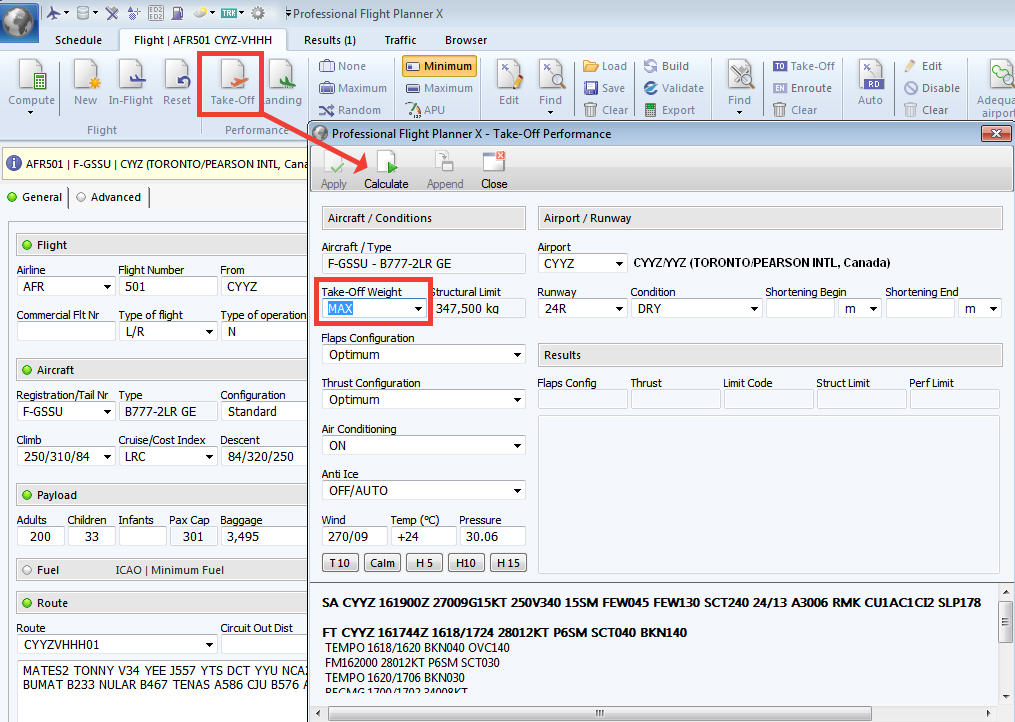Click the globe application button
This screenshot has height=722, width=1015.
[17, 21]
